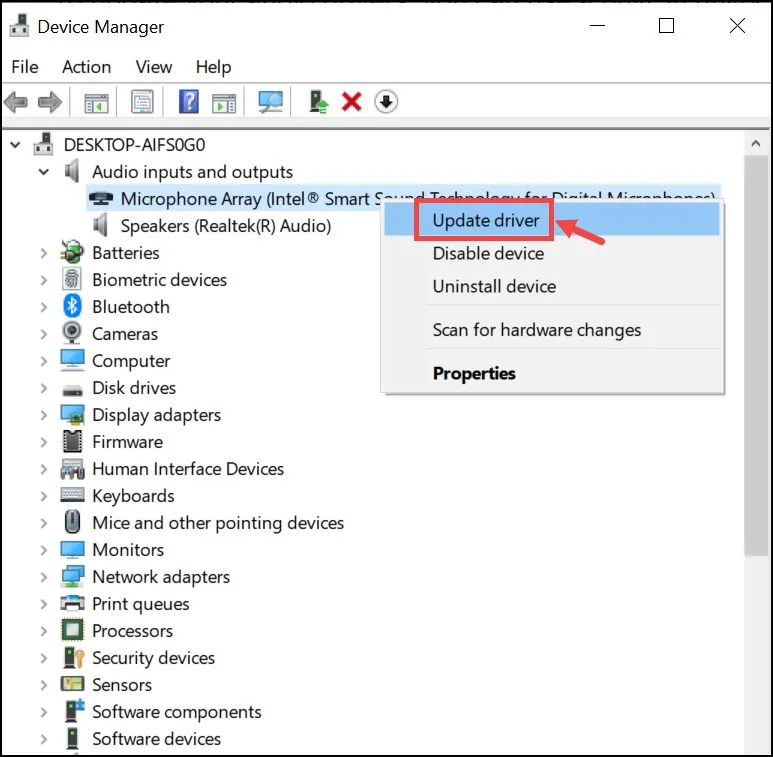773x757 pixels.
Task: Click the Disk drives icon
Action: (x=72, y=390)
